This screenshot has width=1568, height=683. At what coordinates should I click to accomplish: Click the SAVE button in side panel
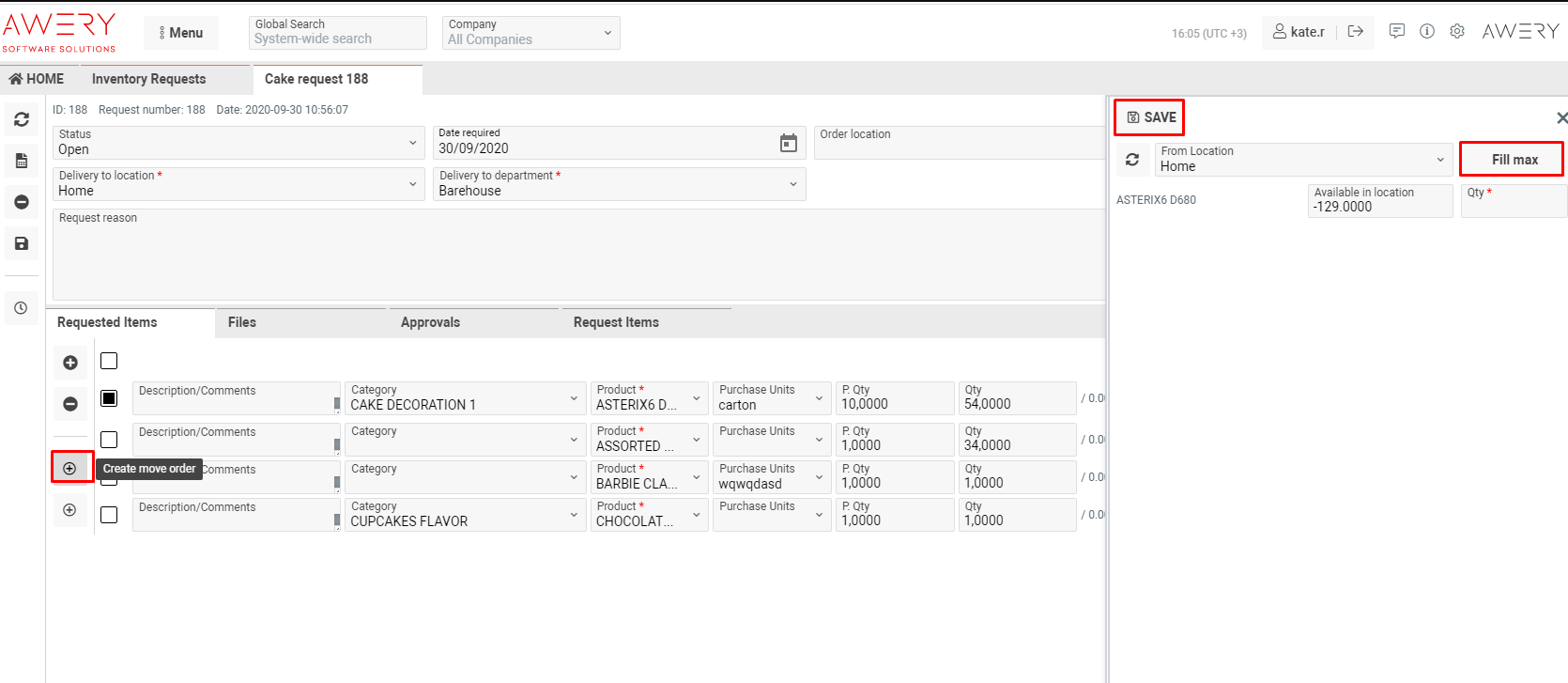pyautogui.click(x=1151, y=117)
